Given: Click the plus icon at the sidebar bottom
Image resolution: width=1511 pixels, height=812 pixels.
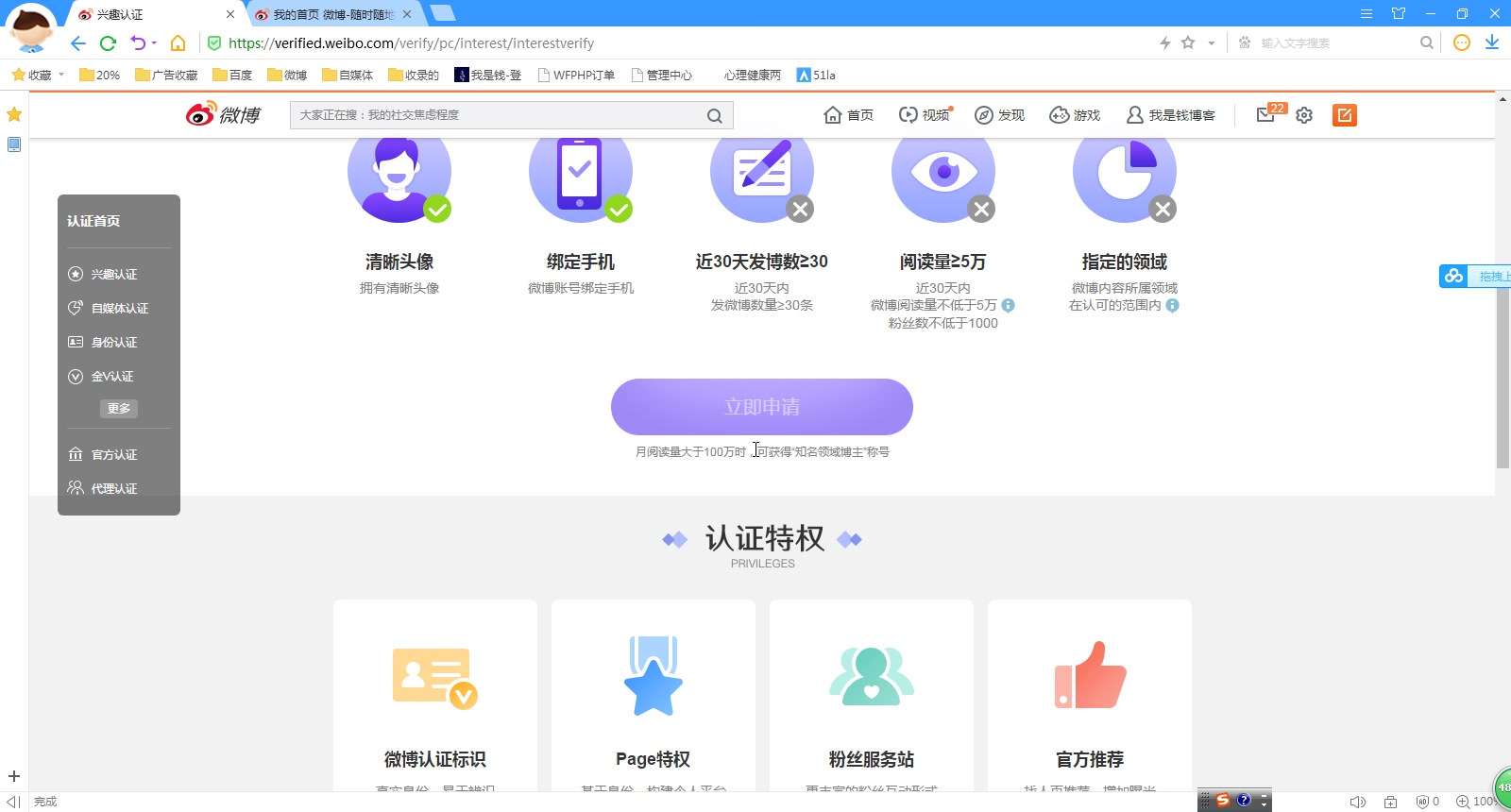Looking at the screenshot, I should [x=14, y=776].
